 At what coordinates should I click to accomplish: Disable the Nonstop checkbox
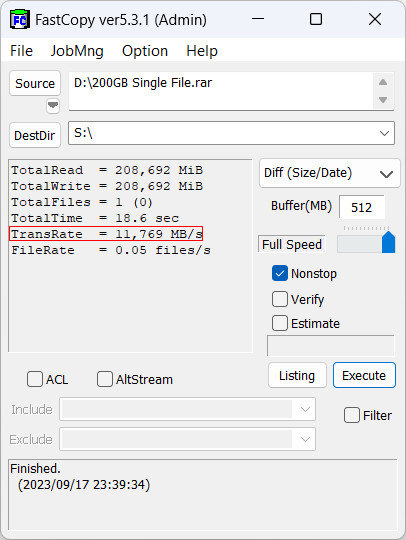click(x=280, y=273)
